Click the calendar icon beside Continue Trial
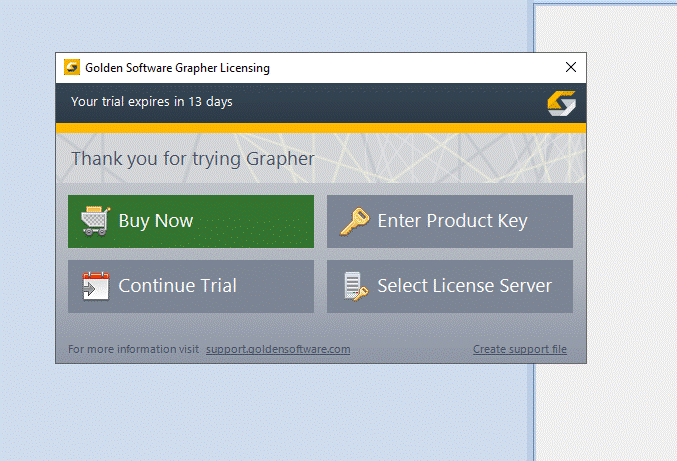This screenshot has height=461, width=677. tap(94, 286)
